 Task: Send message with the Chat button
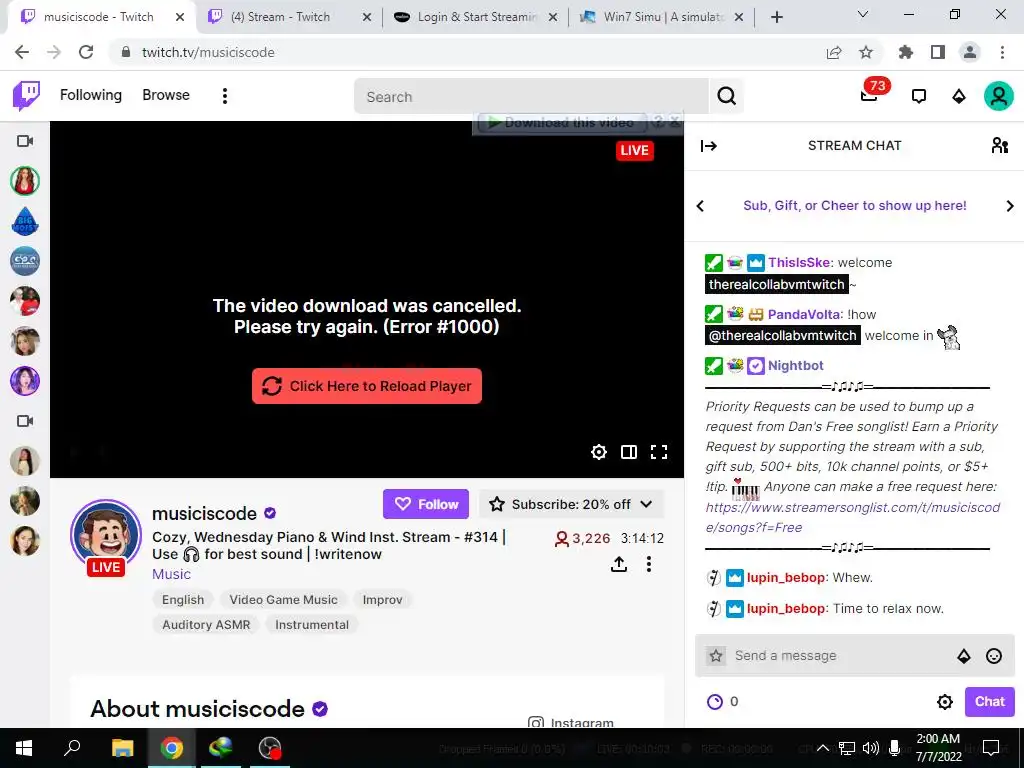click(x=989, y=701)
